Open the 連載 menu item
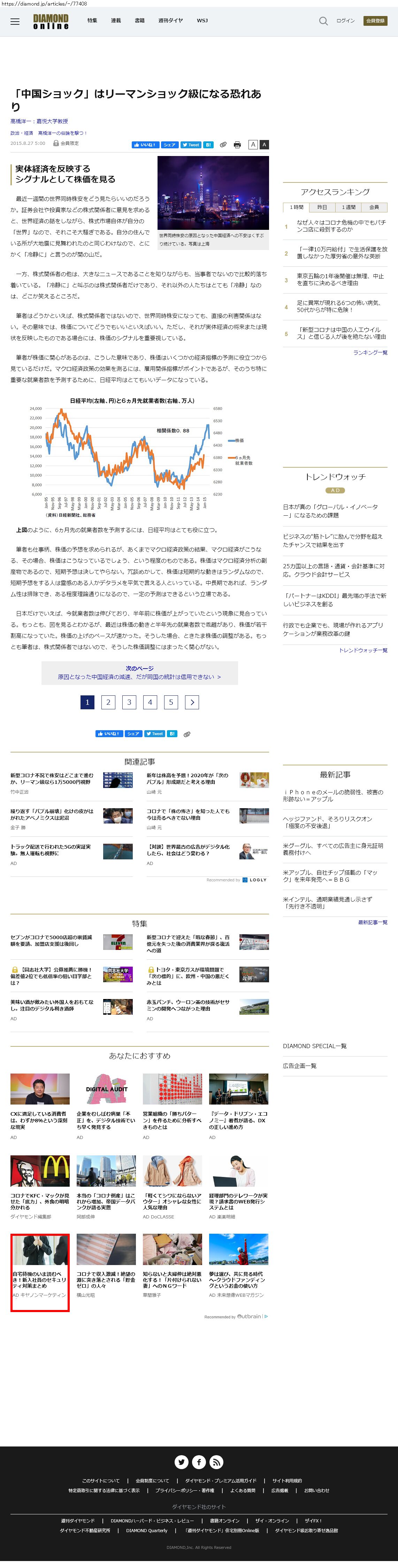The width and height of the screenshot is (398, 1568). click(116, 21)
